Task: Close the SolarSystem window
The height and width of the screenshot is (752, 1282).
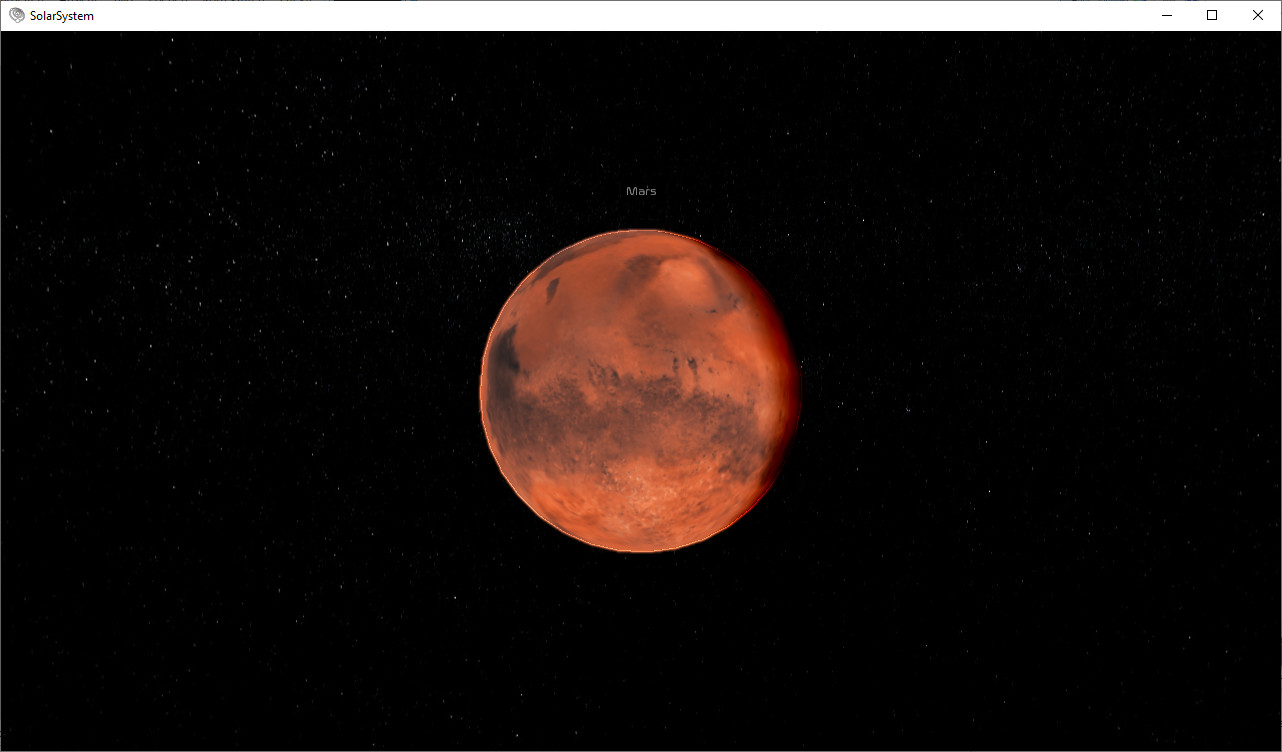Action: tap(1258, 15)
